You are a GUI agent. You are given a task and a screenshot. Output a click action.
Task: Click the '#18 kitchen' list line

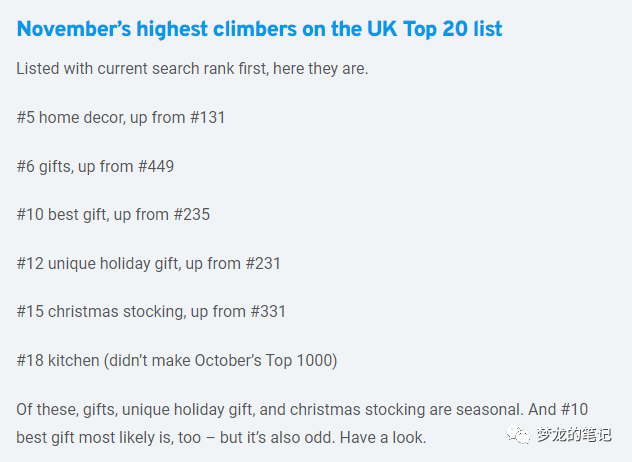(177, 360)
